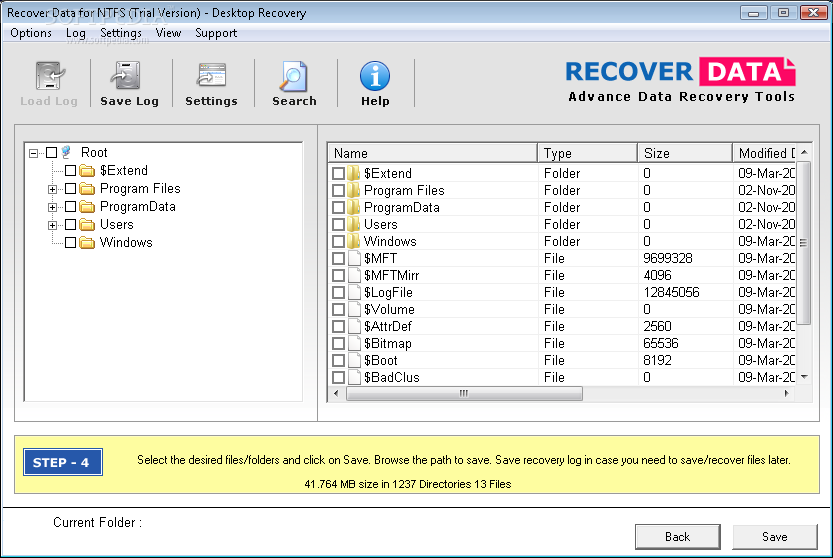This screenshot has width=833, height=558.
Task: Click the ProgramData folder icon in tree
Action: tap(87, 207)
